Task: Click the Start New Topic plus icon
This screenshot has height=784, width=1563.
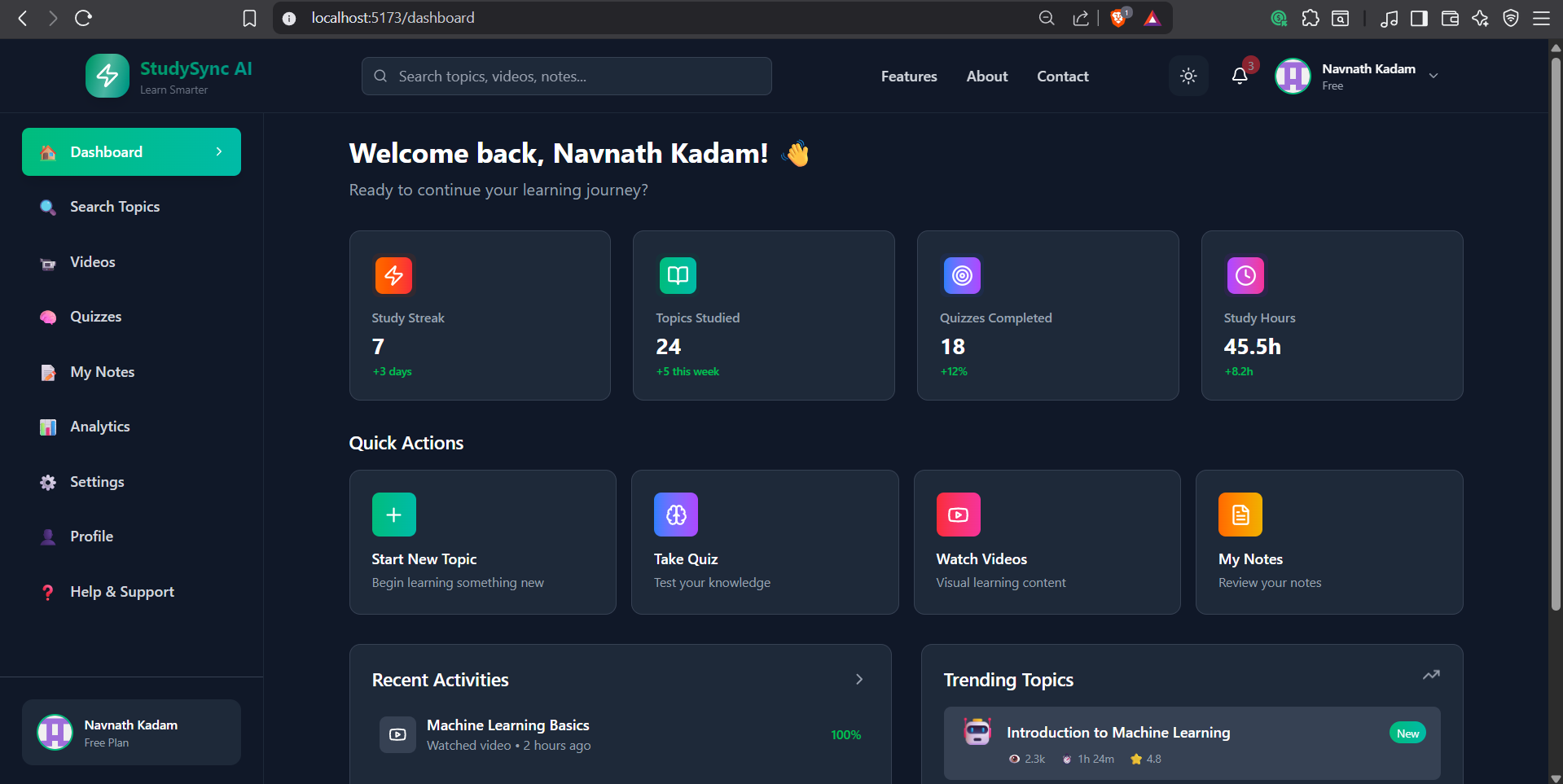Action: coord(394,515)
